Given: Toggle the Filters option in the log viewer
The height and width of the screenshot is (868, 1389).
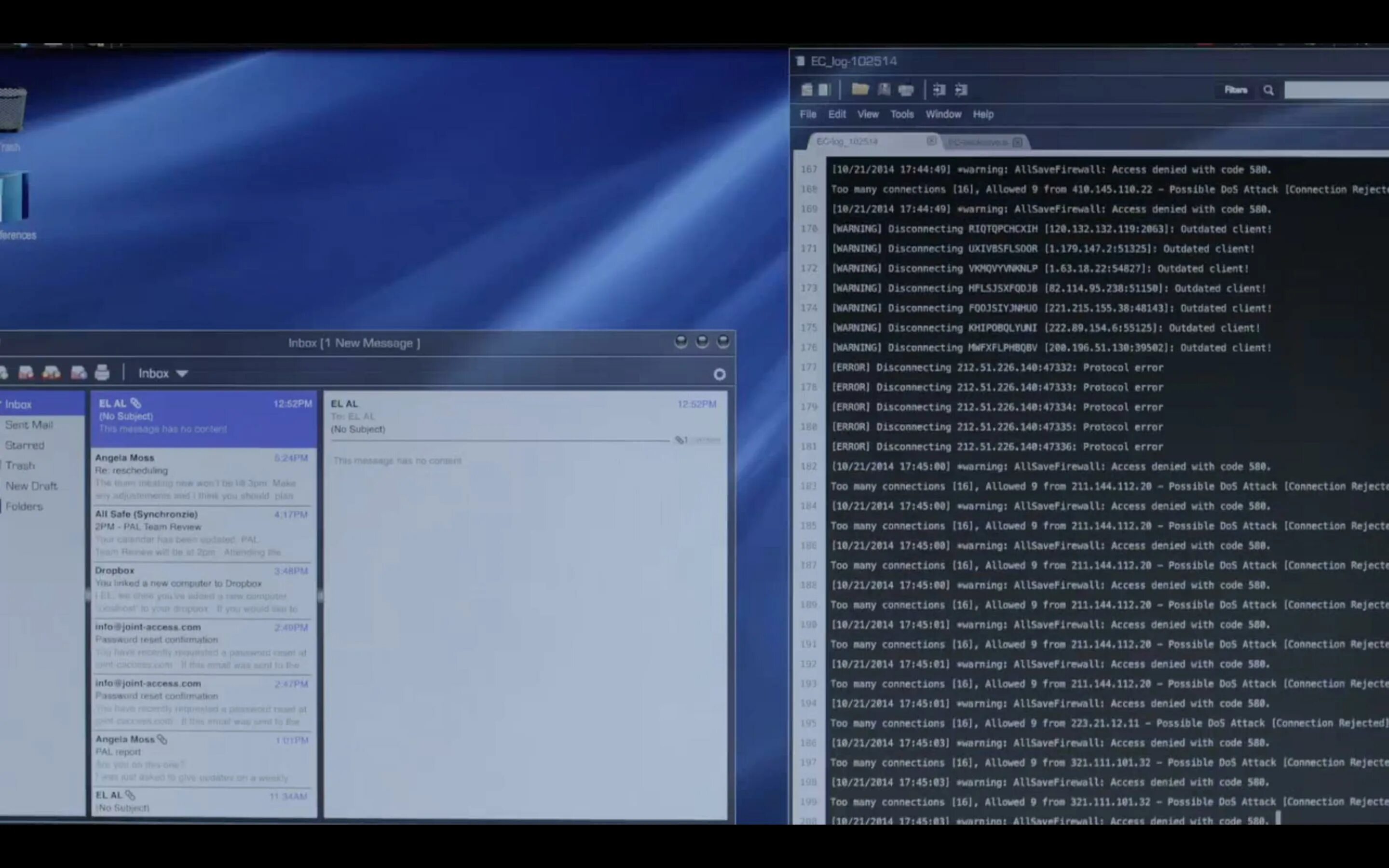Looking at the screenshot, I should 1235,90.
